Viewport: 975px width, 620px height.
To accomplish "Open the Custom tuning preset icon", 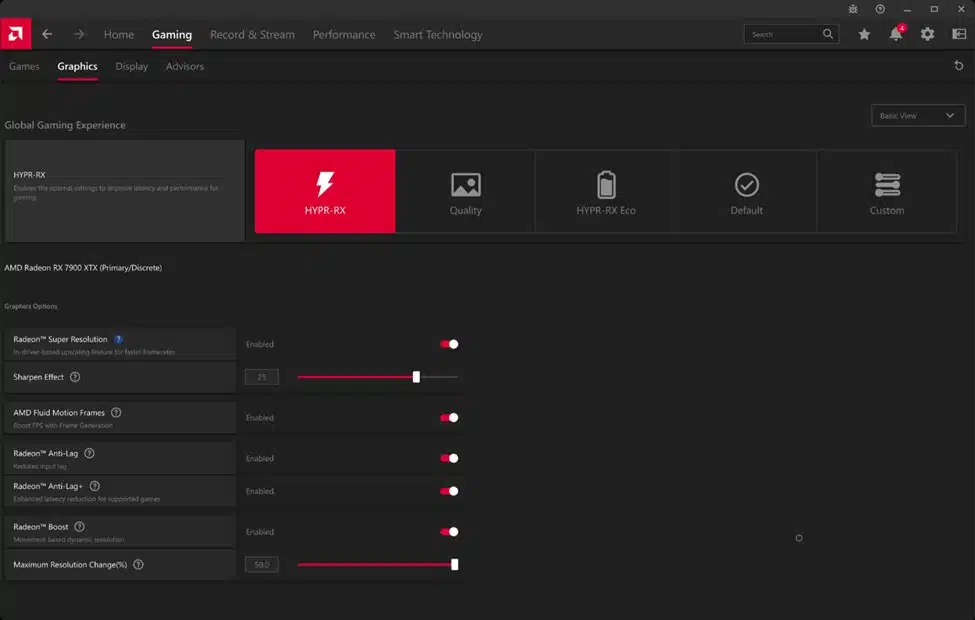I will [888, 185].
